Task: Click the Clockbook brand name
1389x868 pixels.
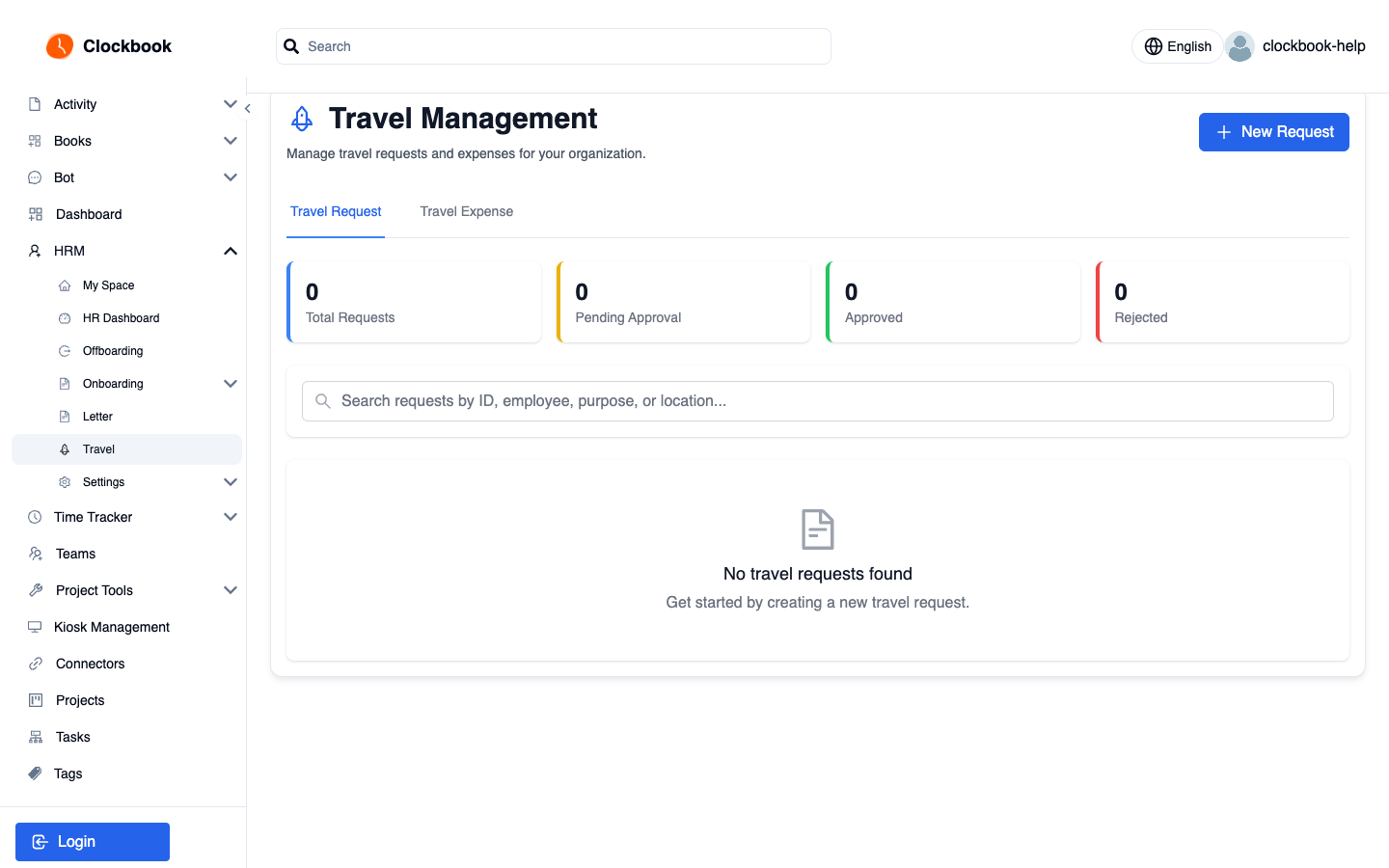Action: (127, 46)
